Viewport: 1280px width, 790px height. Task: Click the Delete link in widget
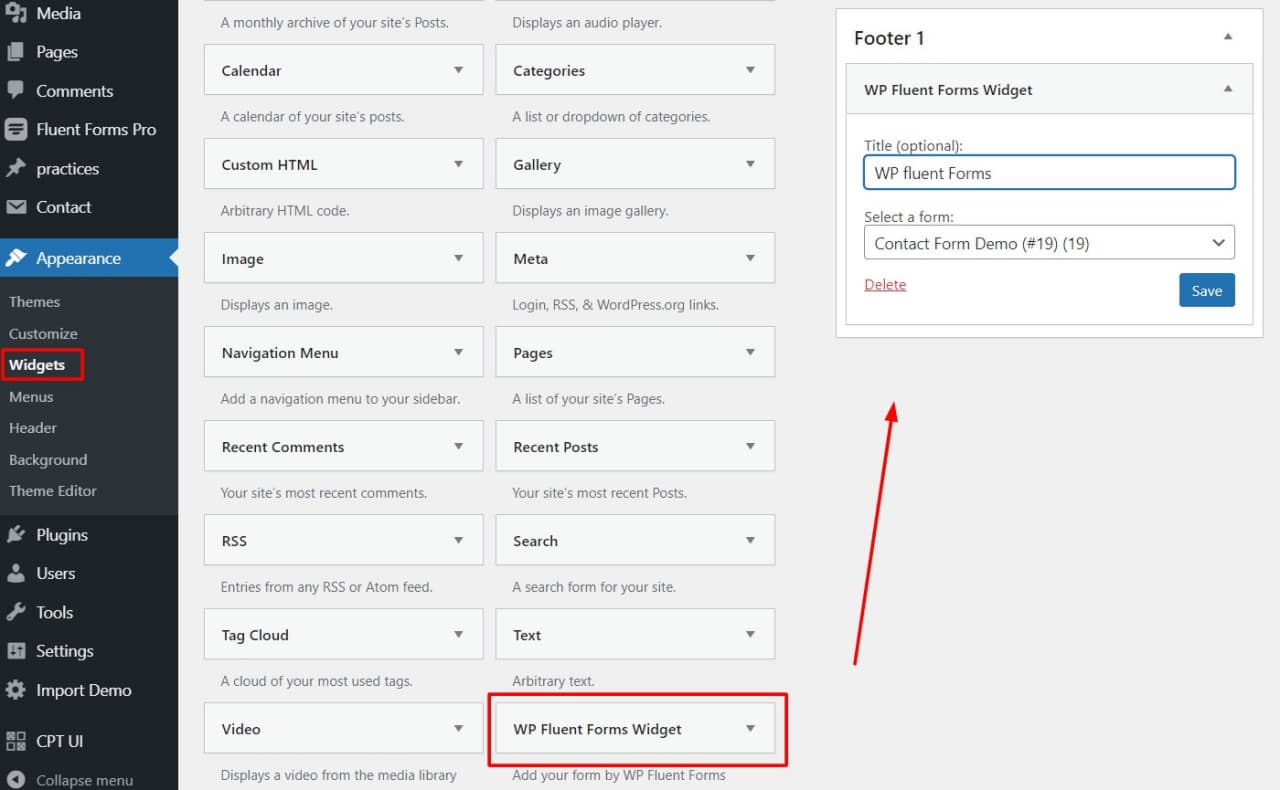click(x=885, y=284)
